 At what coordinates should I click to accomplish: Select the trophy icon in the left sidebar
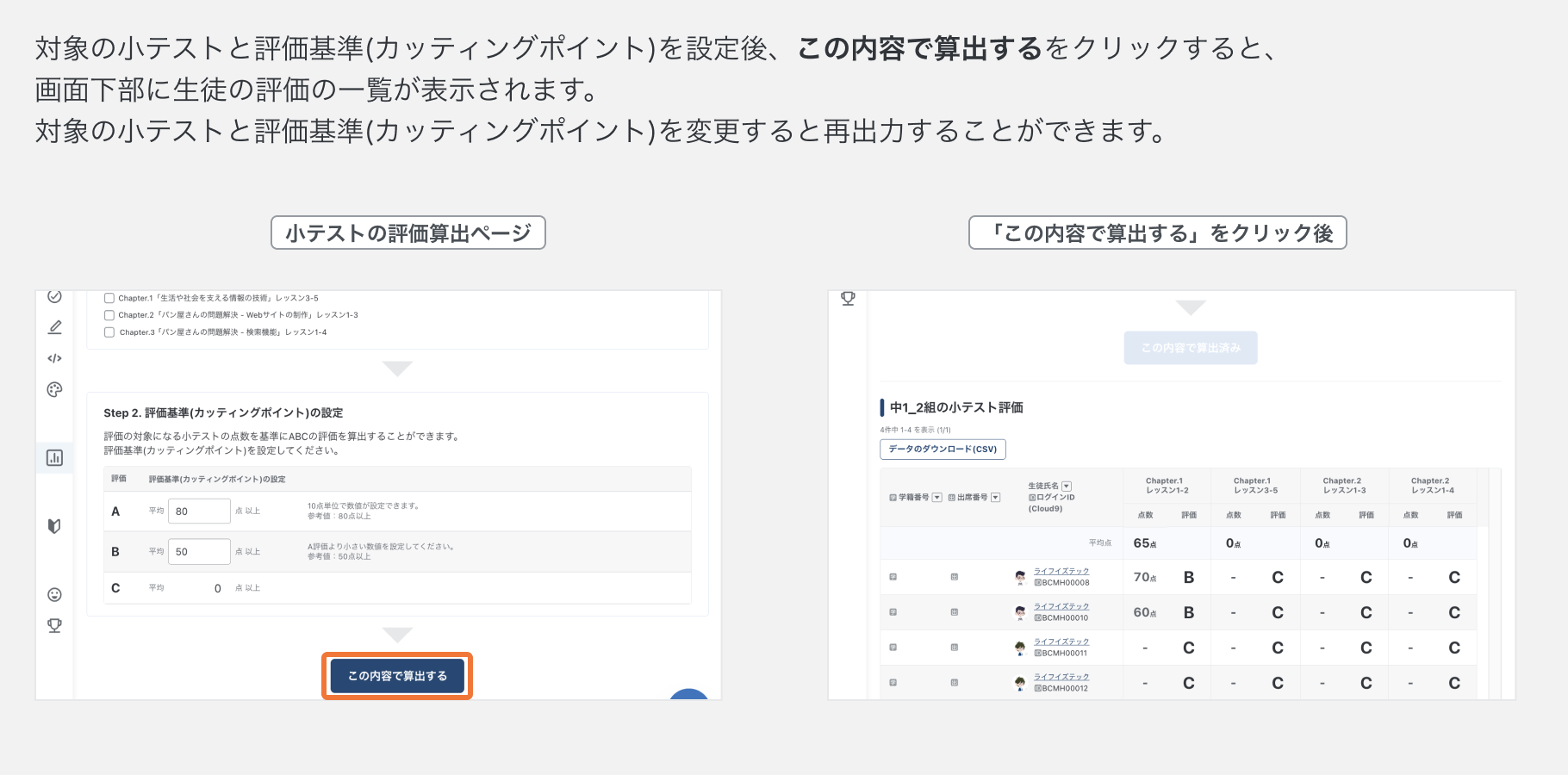[x=55, y=626]
